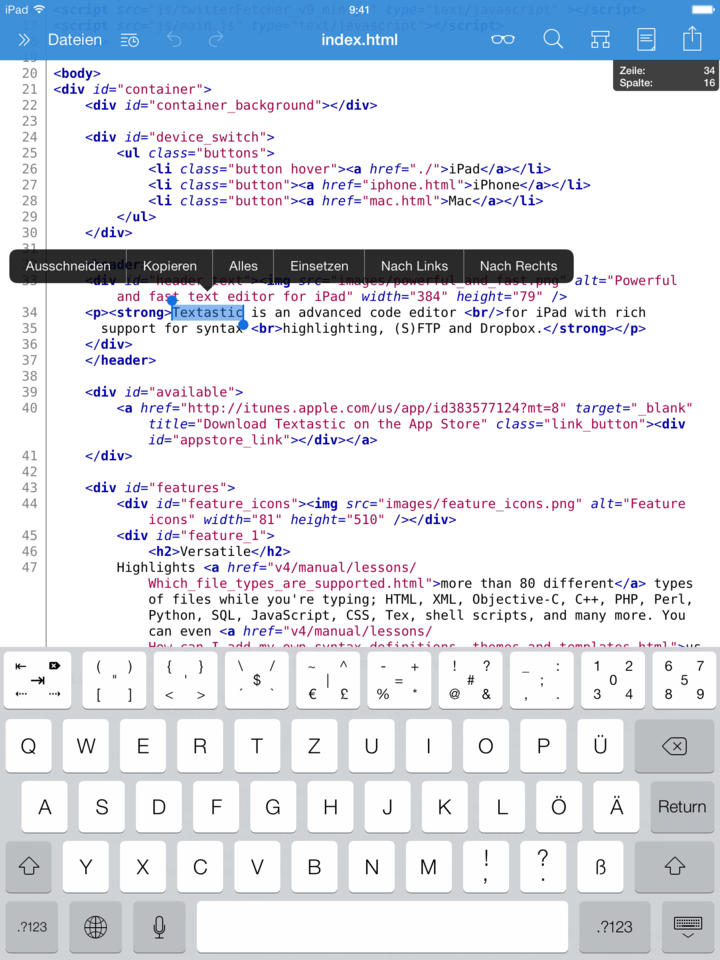This screenshot has height=960, width=720.
Task: Tap the search magnifier icon
Action: tap(553, 40)
